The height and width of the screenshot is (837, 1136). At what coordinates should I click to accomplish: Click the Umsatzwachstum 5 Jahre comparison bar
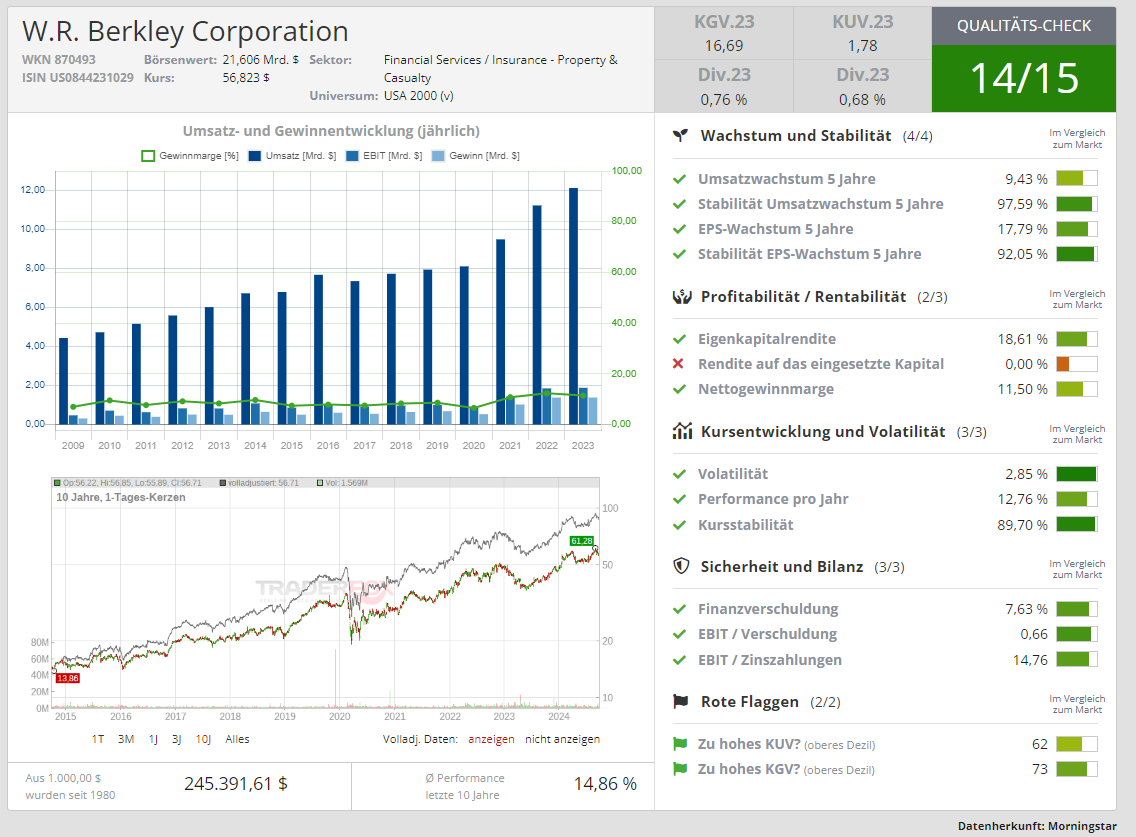click(1076, 179)
